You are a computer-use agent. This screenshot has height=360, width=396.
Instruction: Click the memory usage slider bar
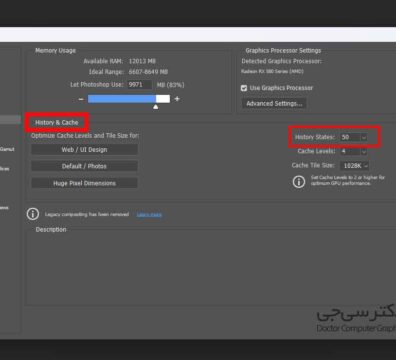pos(129,99)
